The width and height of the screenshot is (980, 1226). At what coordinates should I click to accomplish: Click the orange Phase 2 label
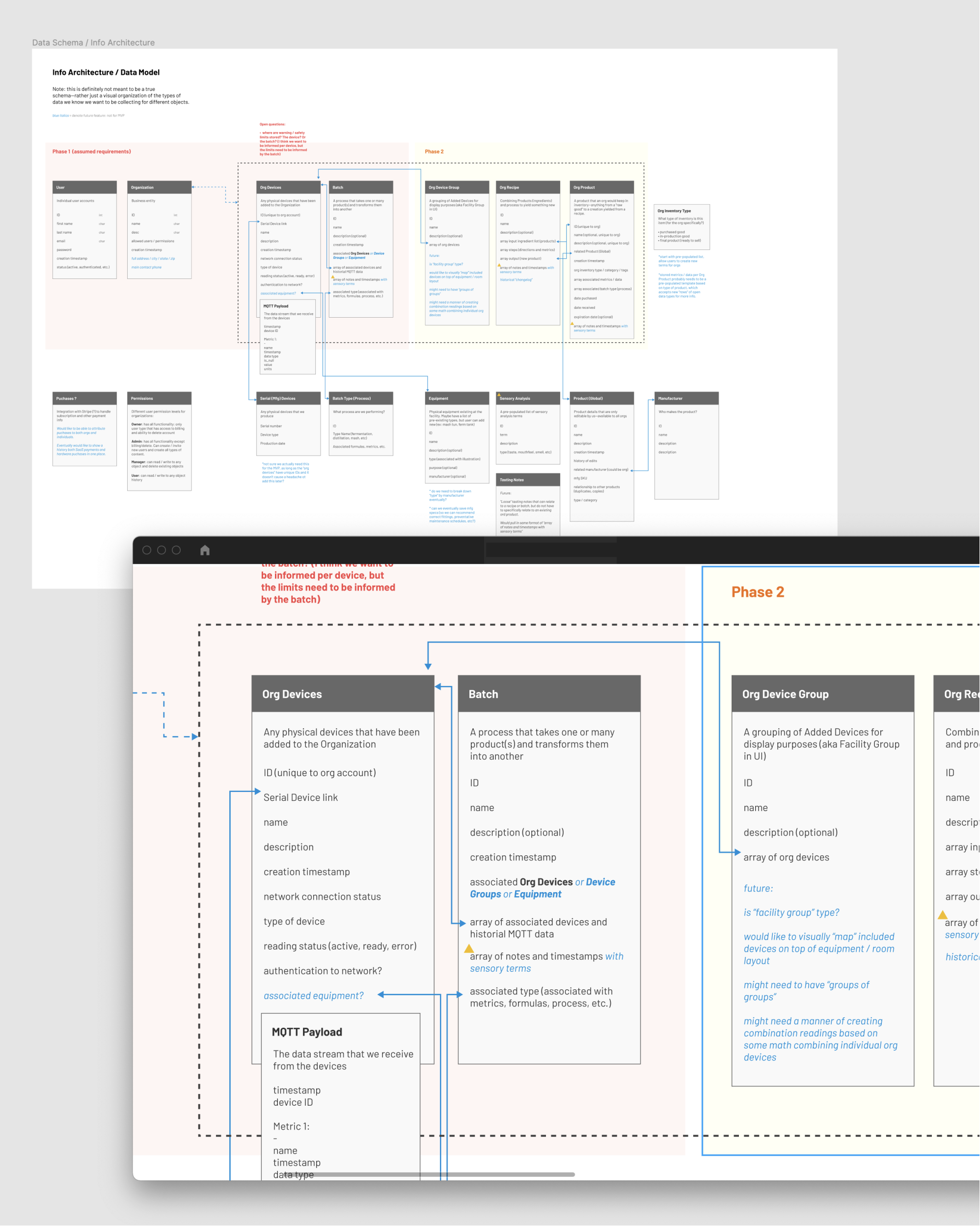(x=758, y=592)
